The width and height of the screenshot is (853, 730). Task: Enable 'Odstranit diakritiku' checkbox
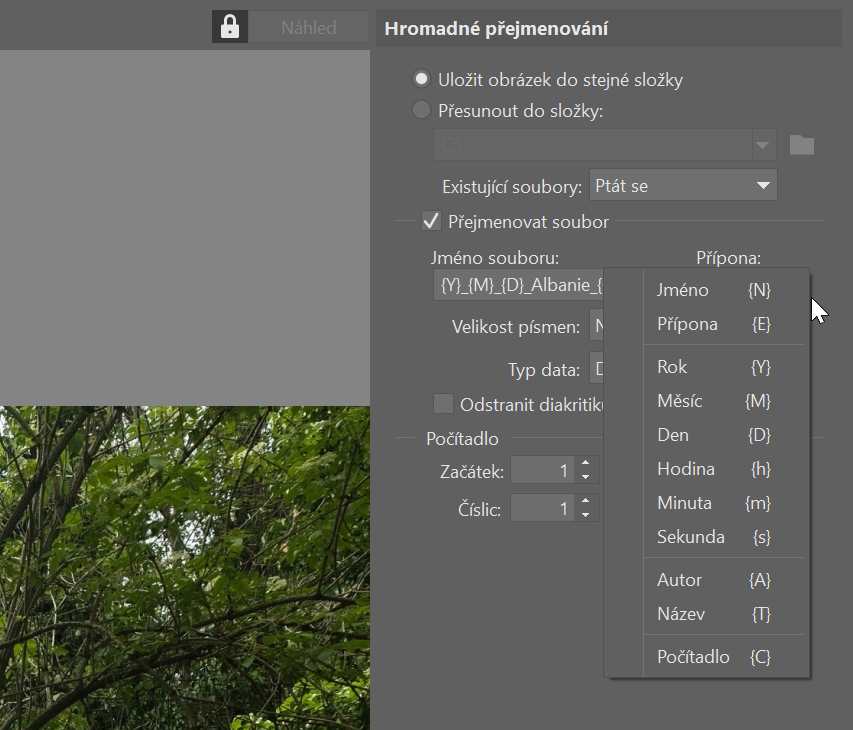tap(443, 404)
